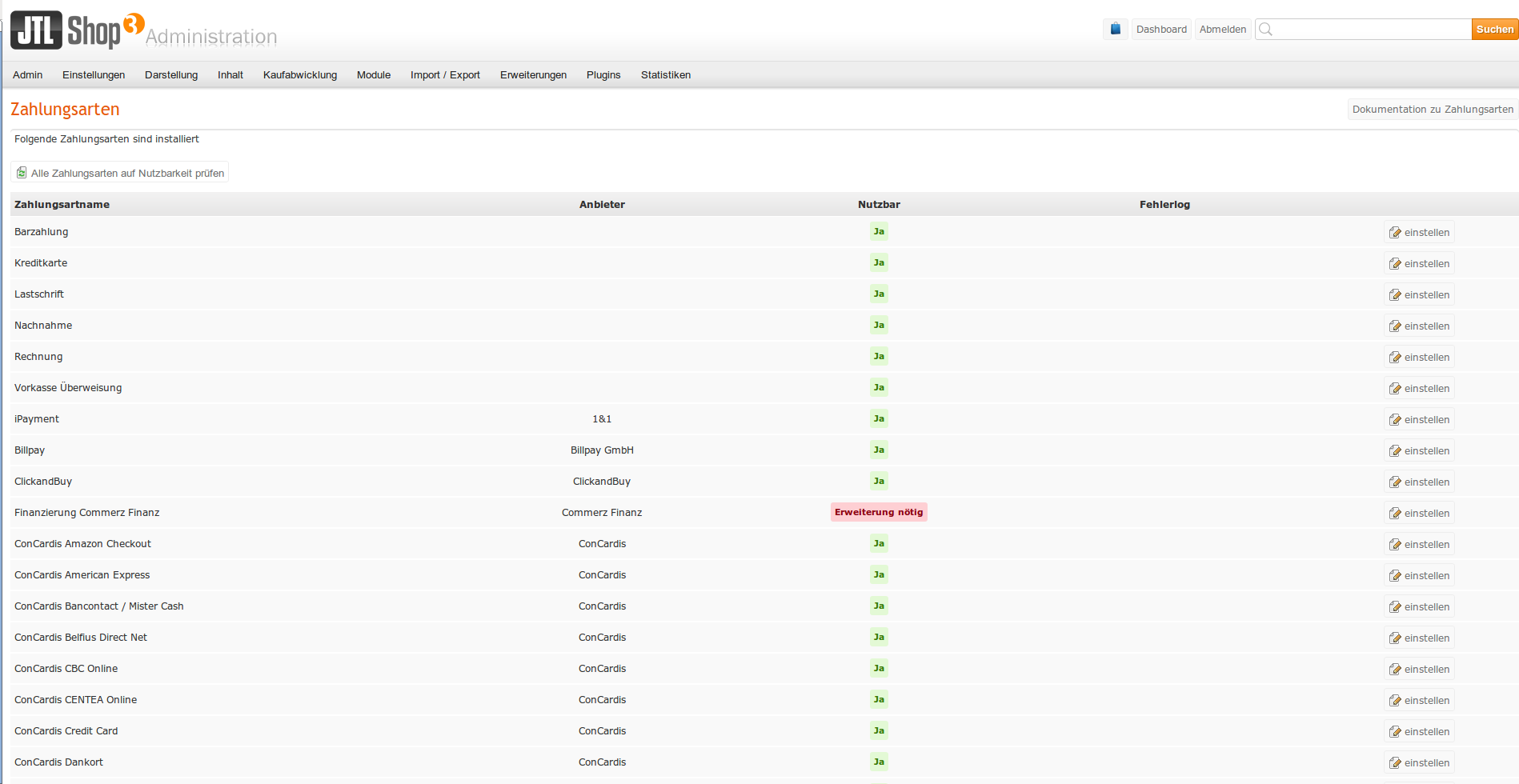1519x784 pixels.
Task: Click einstellen for Finanzierung Commerz Finanz
Action: (1419, 514)
